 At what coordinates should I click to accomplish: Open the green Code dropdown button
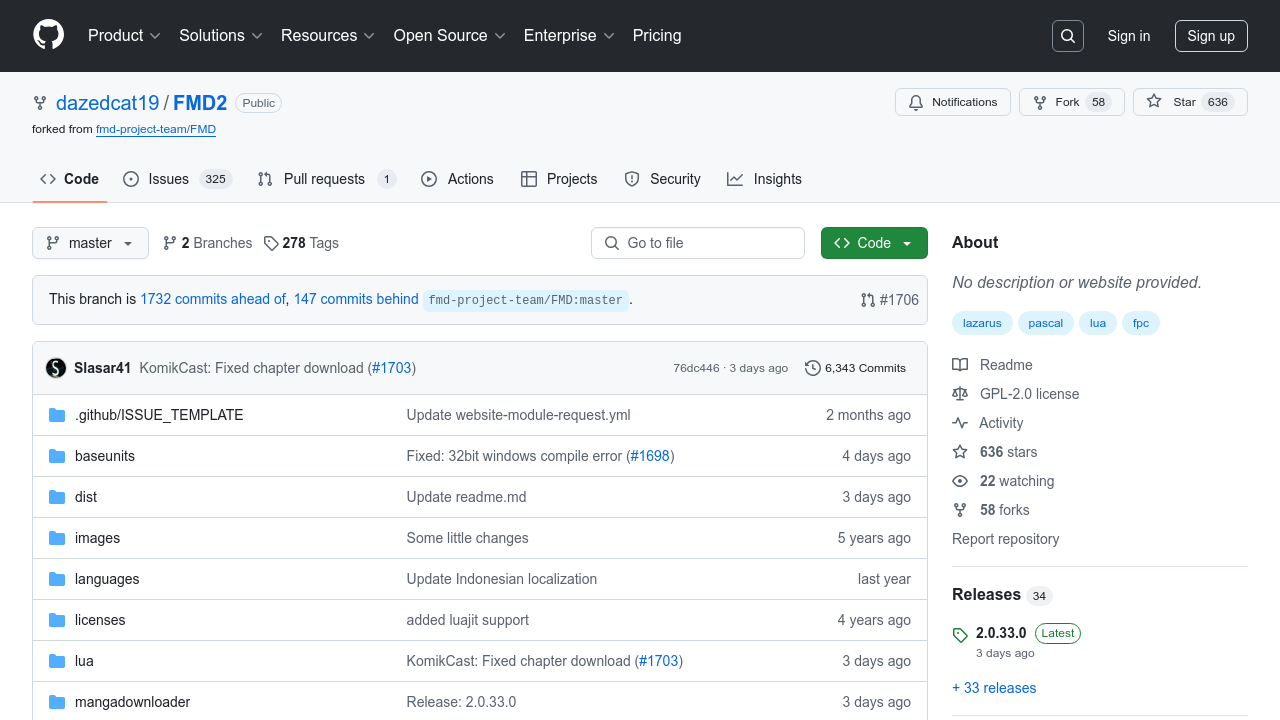tap(874, 243)
